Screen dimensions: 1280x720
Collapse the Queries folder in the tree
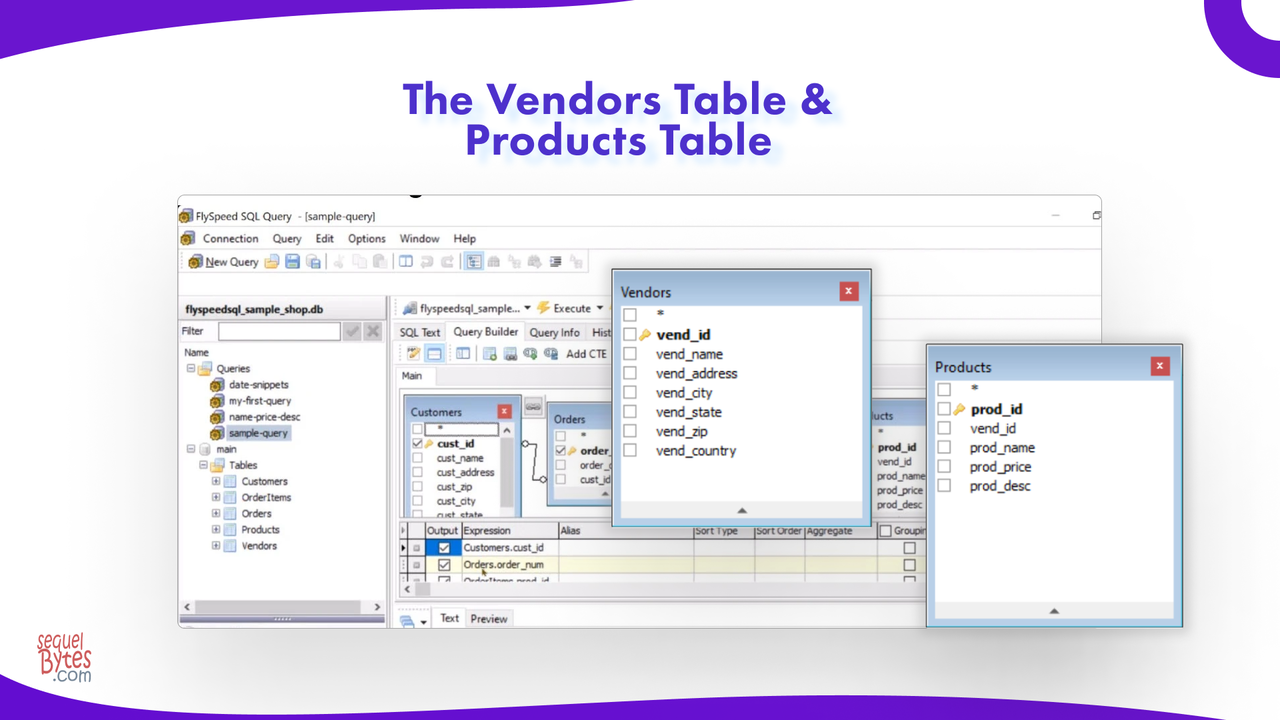[x=191, y=369]
